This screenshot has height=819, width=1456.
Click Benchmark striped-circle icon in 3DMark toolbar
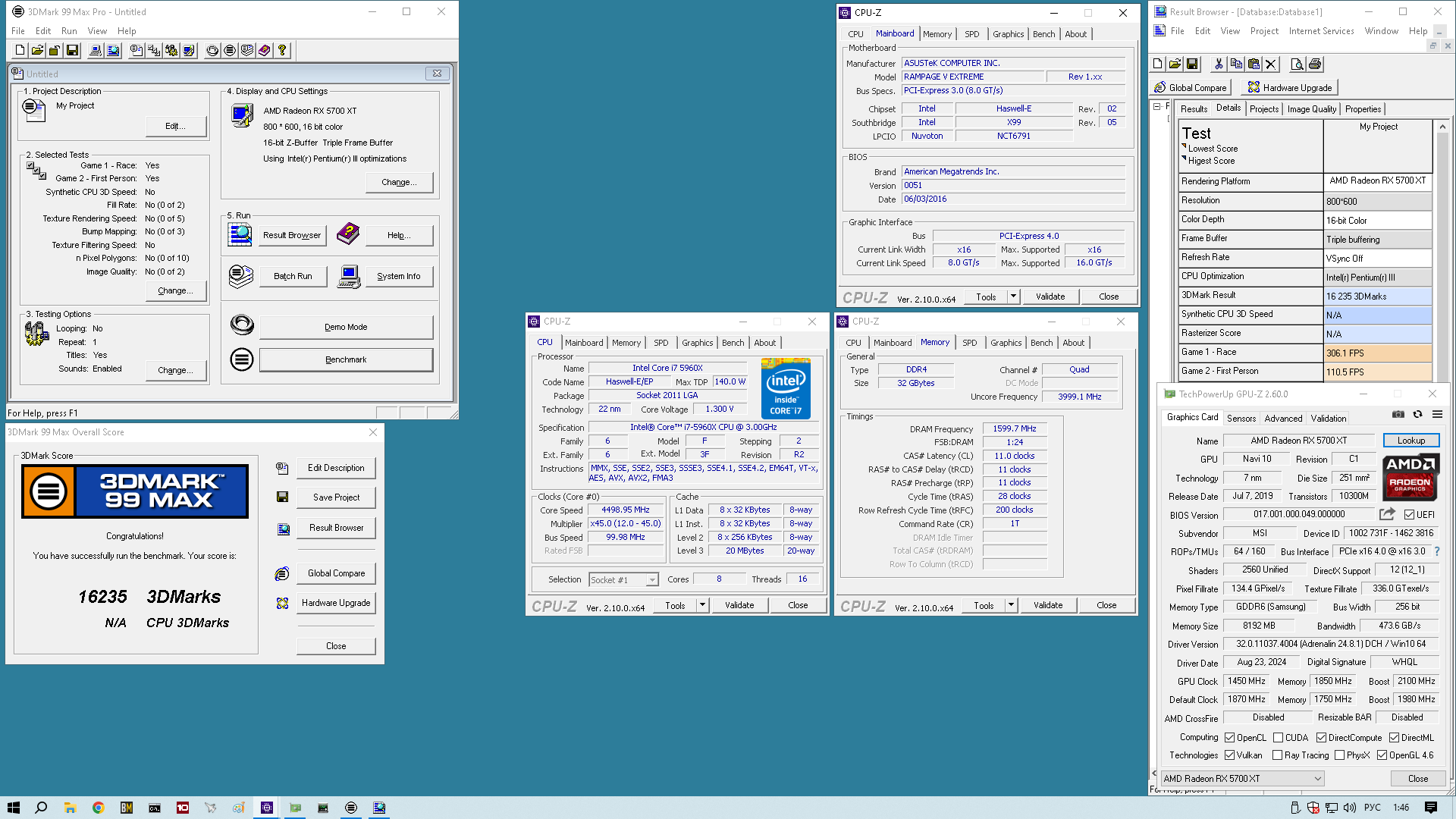coord(230,51)
